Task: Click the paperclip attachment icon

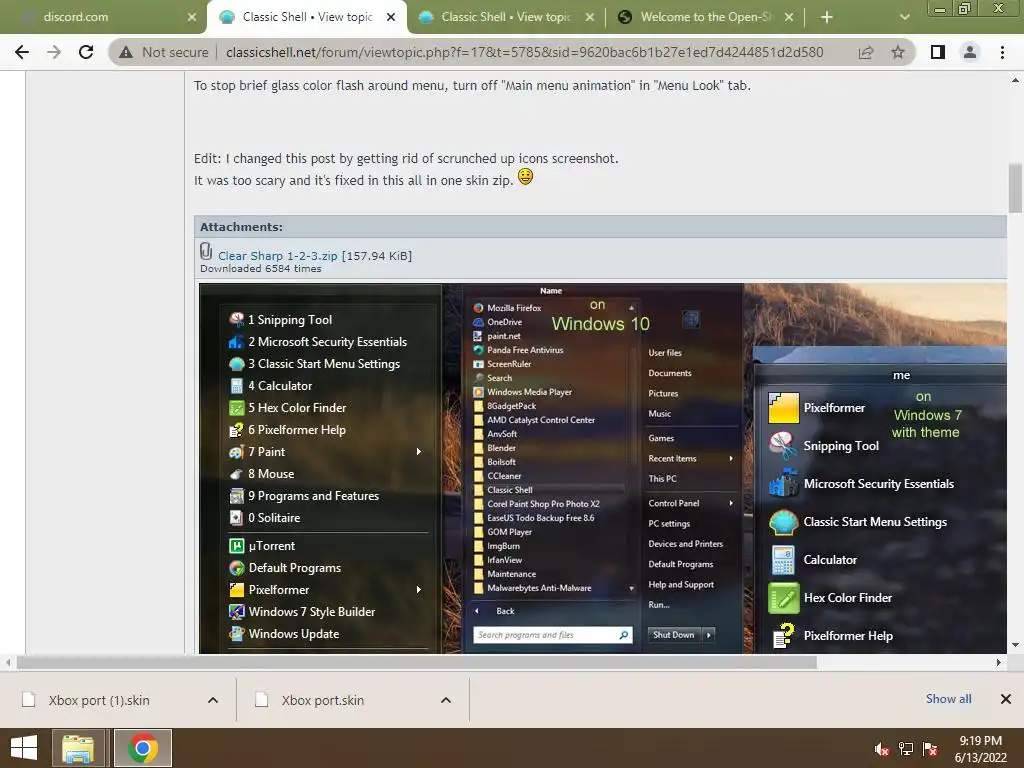Action: coord(206,251)
